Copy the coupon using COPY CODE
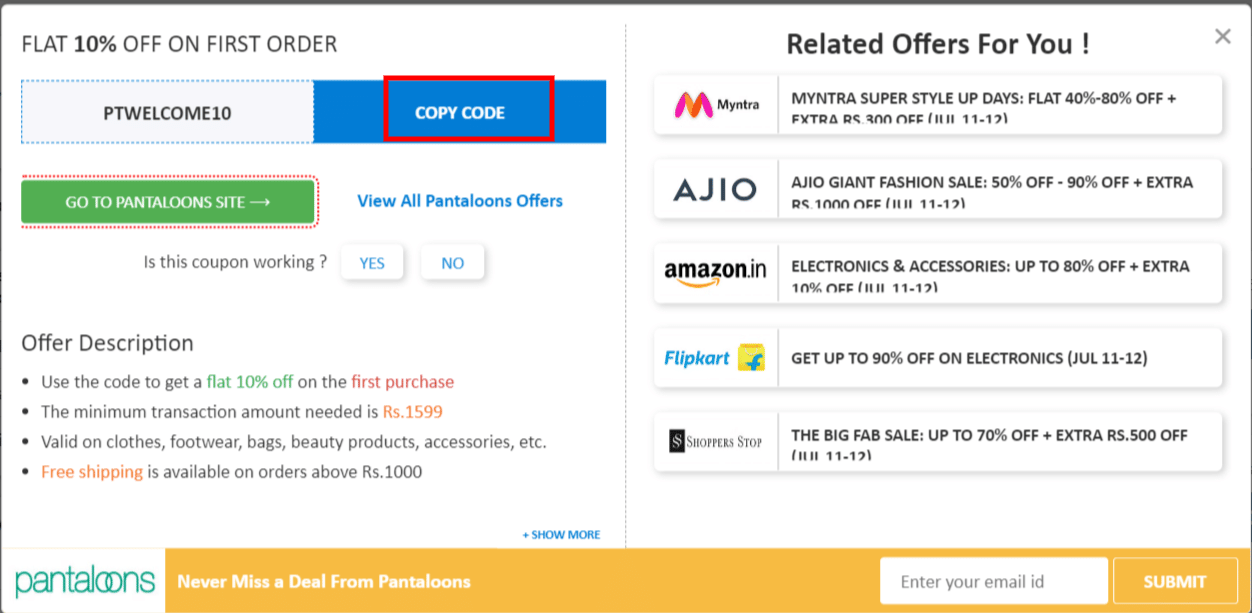Image resolution: width=1252 pixels, height=613 pixels. point(459,111)
